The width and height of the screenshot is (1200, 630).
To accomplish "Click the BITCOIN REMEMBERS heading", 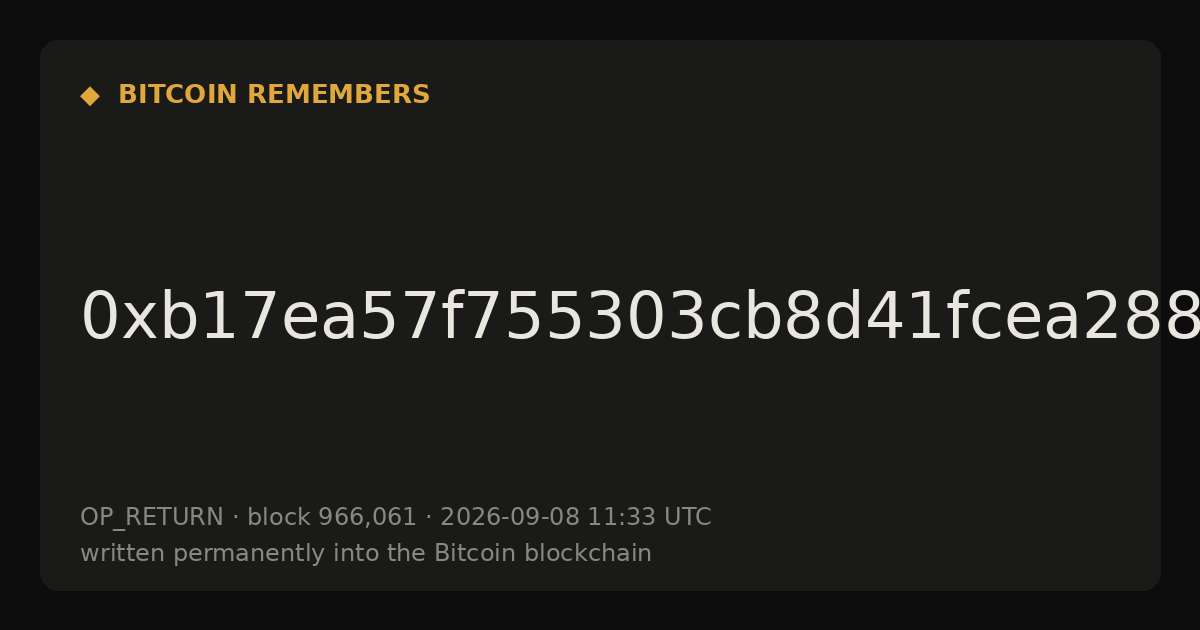I will coord(274,95).
